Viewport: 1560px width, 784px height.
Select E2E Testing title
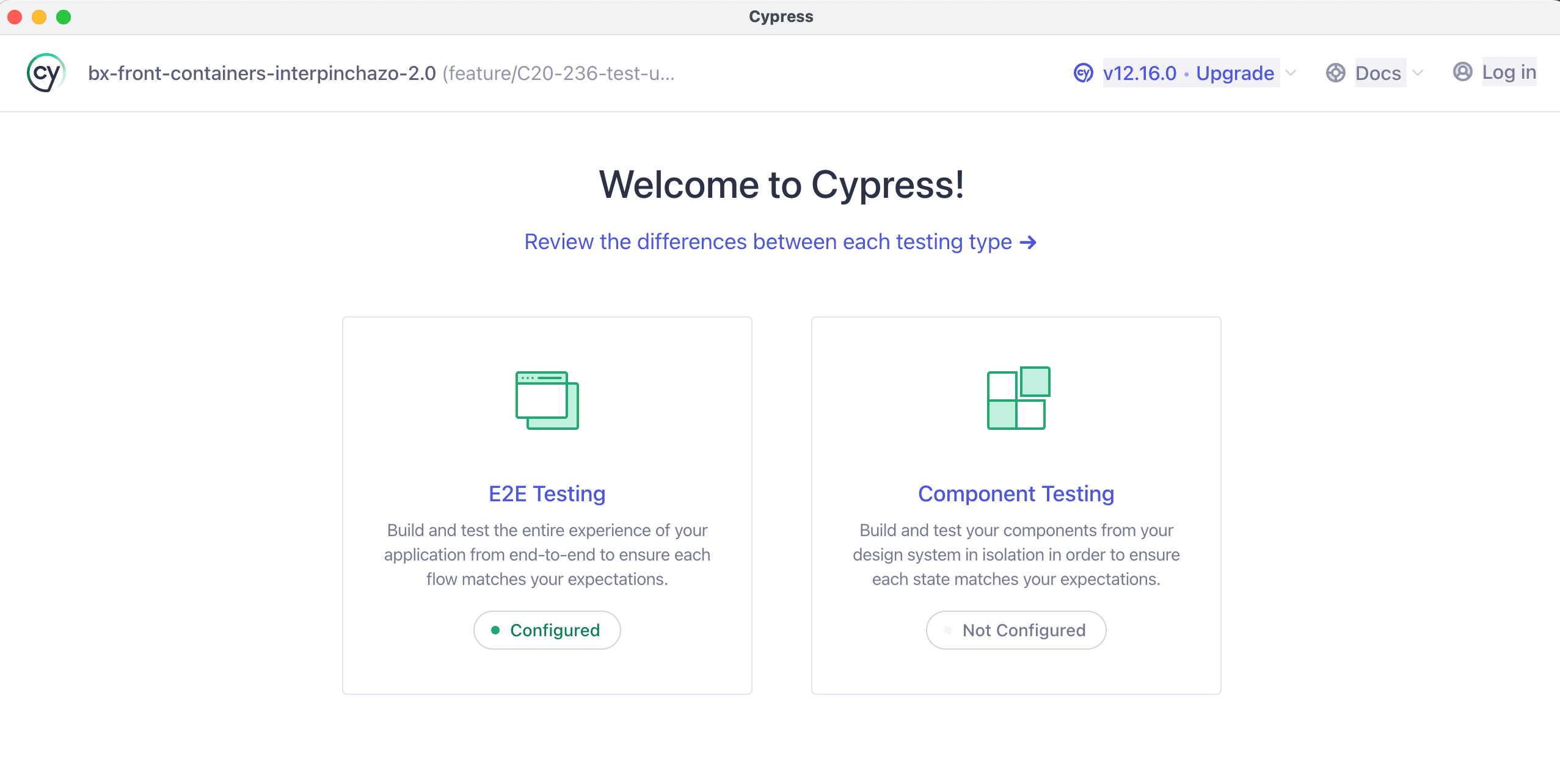click(547, 493)
